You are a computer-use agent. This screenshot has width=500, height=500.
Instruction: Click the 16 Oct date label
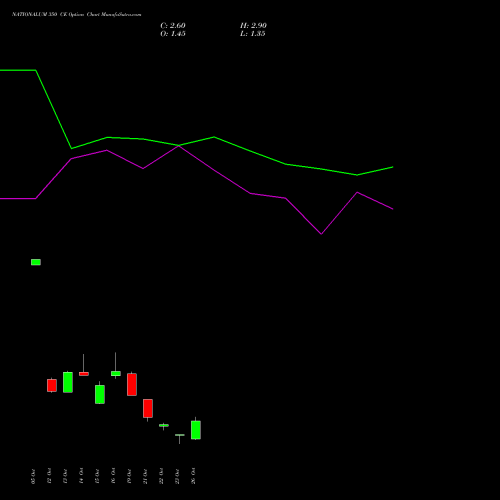click(x=113, y=476)
